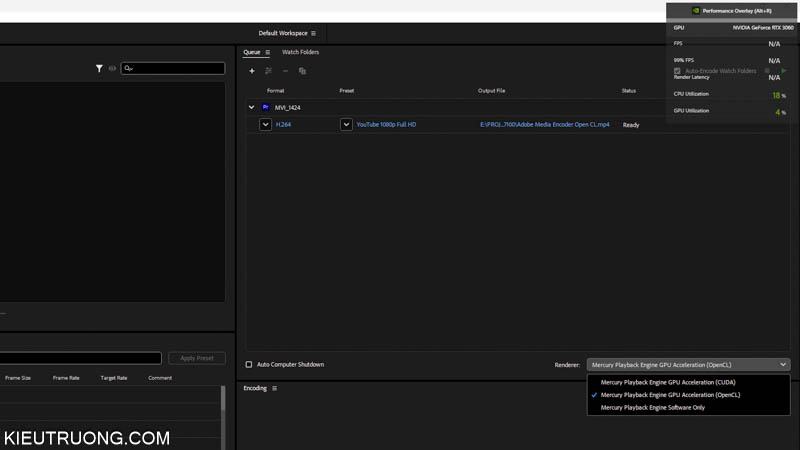
Task: Click the Stop Queue square icon
Action: 767,70
